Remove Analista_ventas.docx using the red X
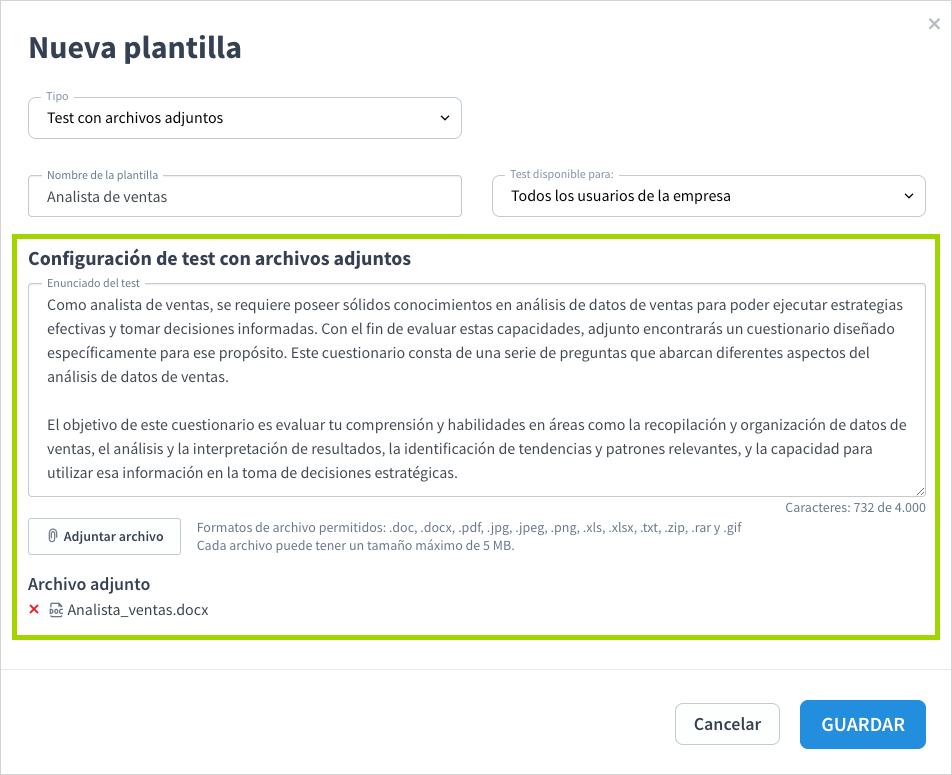The image size is (952, 775). click(36, 608)
